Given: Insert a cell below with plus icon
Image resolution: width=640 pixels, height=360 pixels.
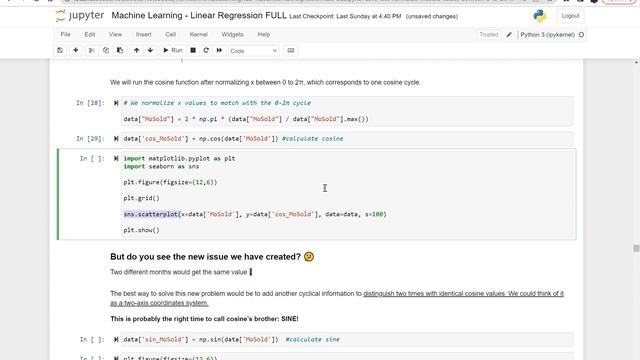Looking at the screenshot, I should (x=76, y=50).
